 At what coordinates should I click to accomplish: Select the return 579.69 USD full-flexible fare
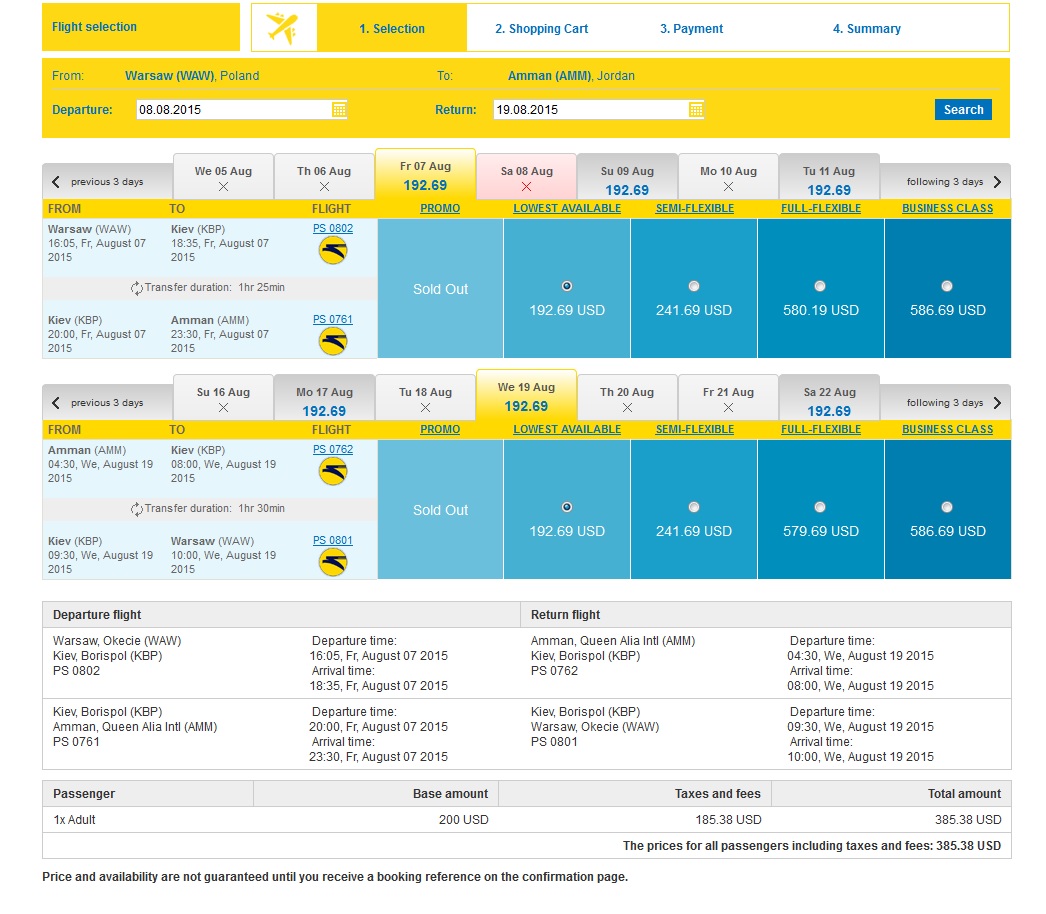coord(820,507)
